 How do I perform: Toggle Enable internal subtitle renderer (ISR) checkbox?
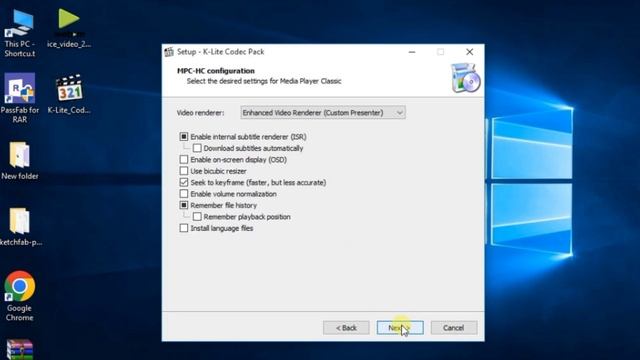[184, 136]
